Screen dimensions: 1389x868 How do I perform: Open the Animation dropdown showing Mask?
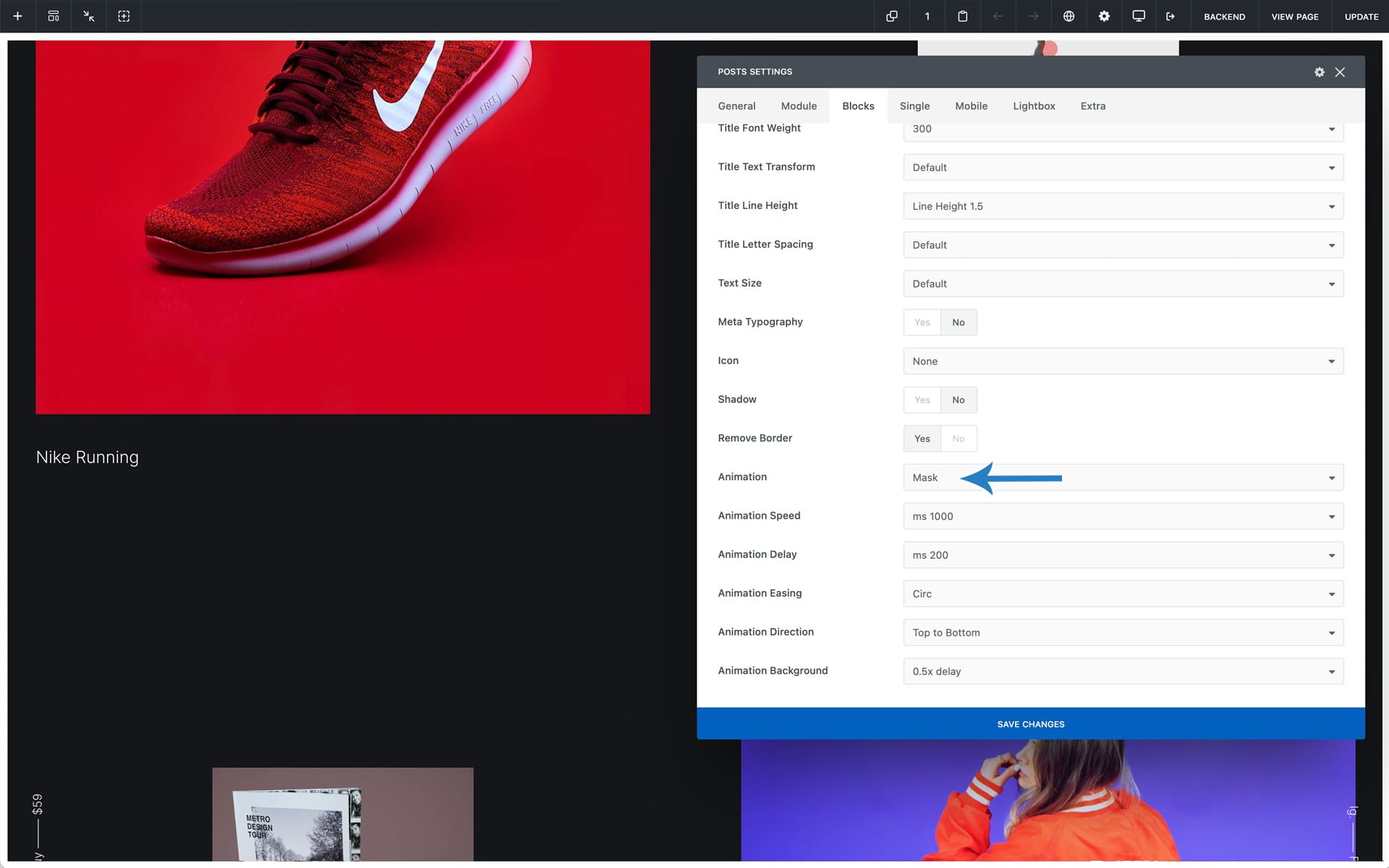click(x=1123, y=477)
